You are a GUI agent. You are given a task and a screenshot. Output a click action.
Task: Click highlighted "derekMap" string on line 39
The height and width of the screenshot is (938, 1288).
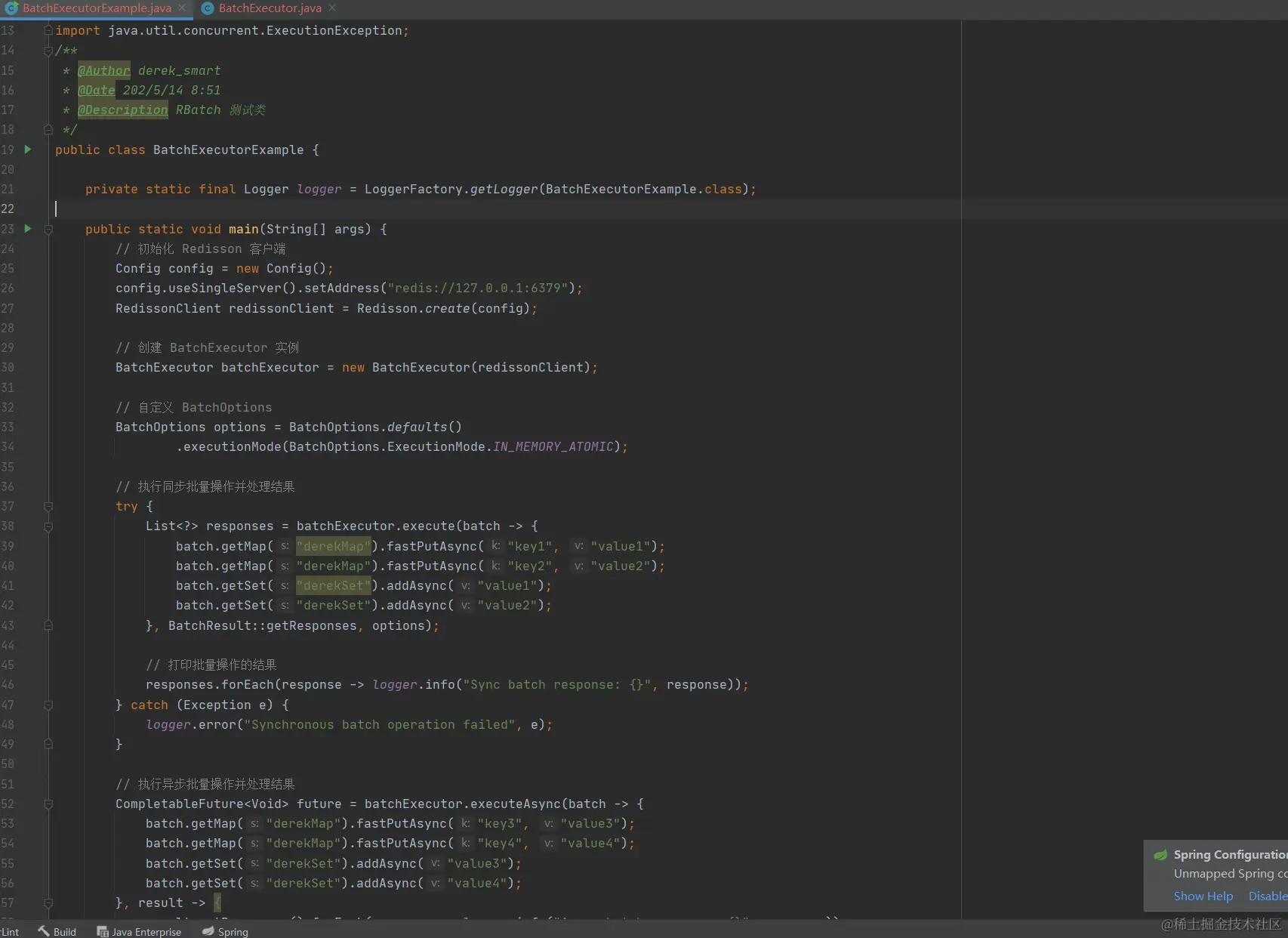coord(334,546)
